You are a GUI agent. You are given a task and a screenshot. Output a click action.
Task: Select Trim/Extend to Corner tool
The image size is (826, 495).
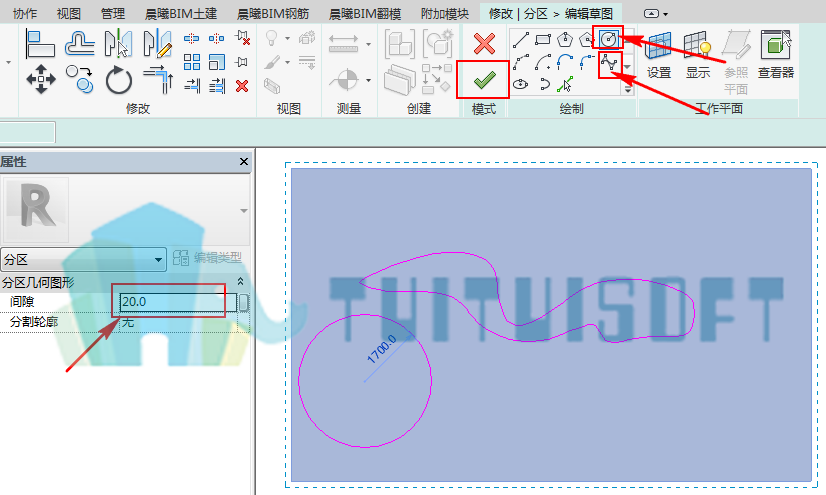158,79
